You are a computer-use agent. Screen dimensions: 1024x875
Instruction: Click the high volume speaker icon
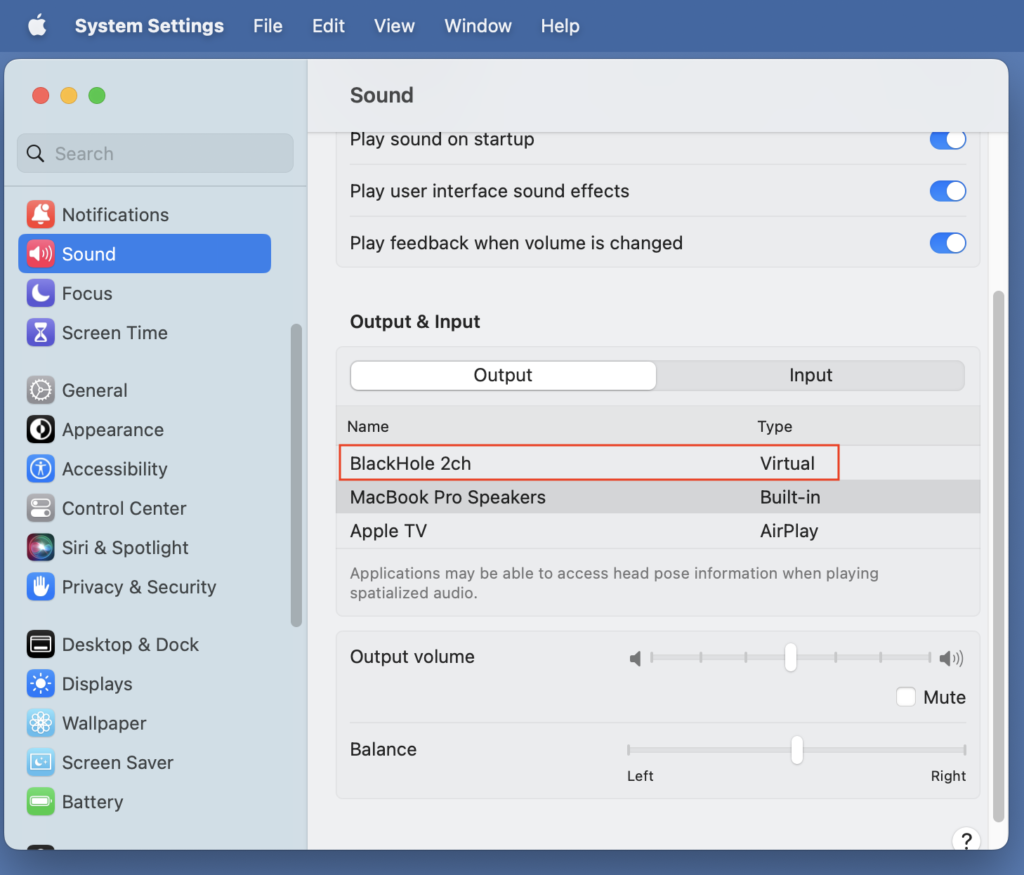[x=951, y=658]
